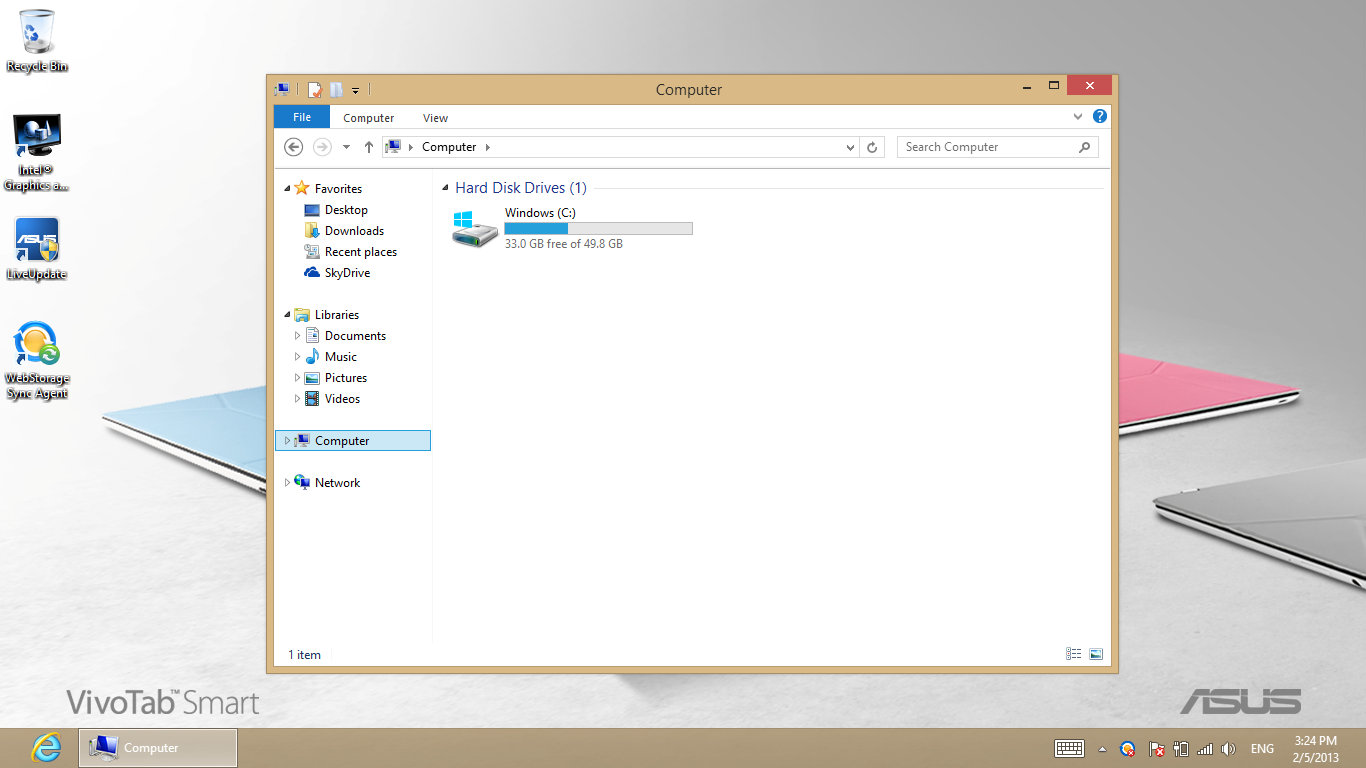The image size is (1366, 768).
Task: Click the battery power tray icon
Action: point(1181,749)
